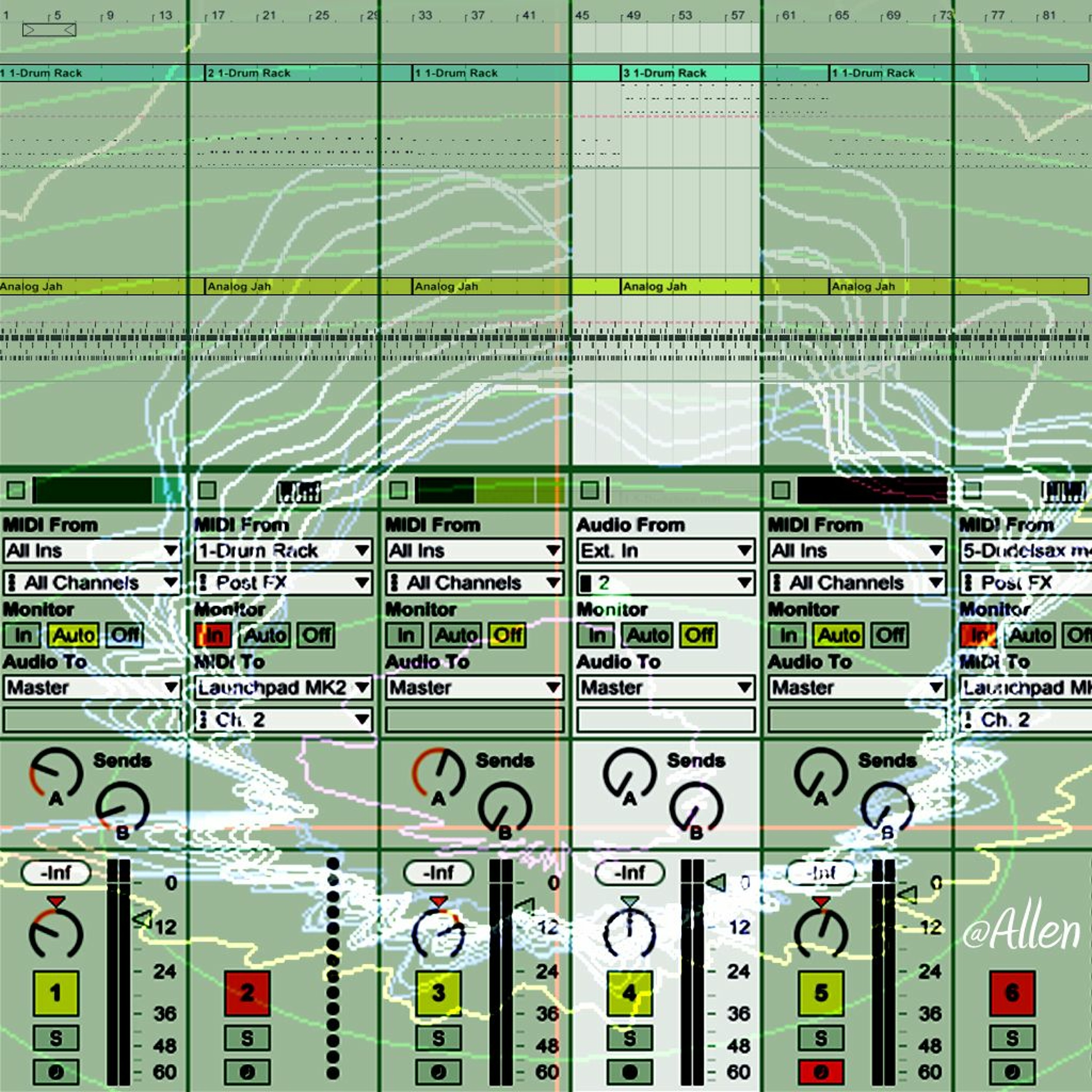The width and height of the screenshot is (1092, 1092).
Task: Click track 5 Auto monitor button
Action: coord(838,635)
